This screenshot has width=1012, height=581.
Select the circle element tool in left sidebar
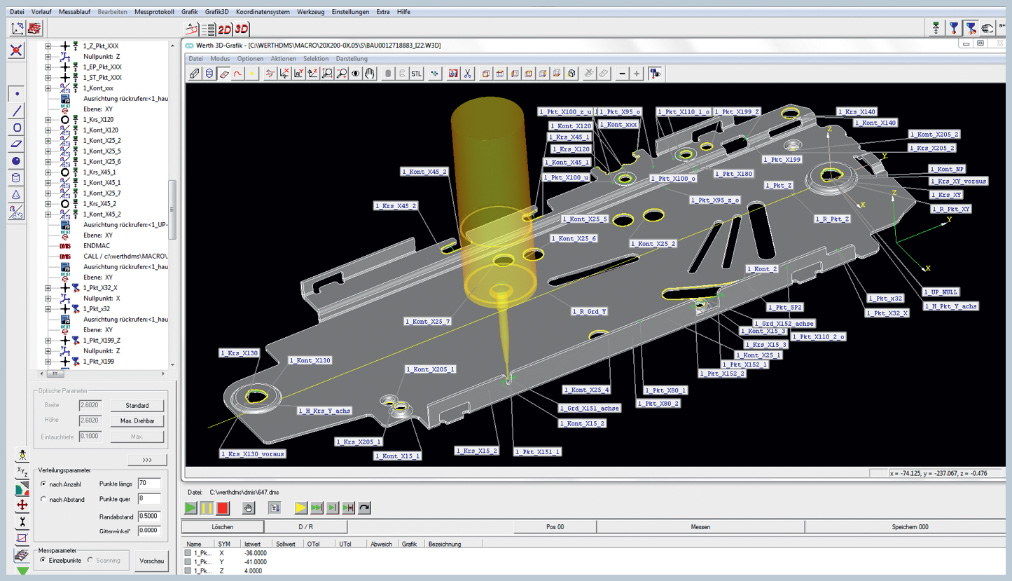[x=17, y=128]
